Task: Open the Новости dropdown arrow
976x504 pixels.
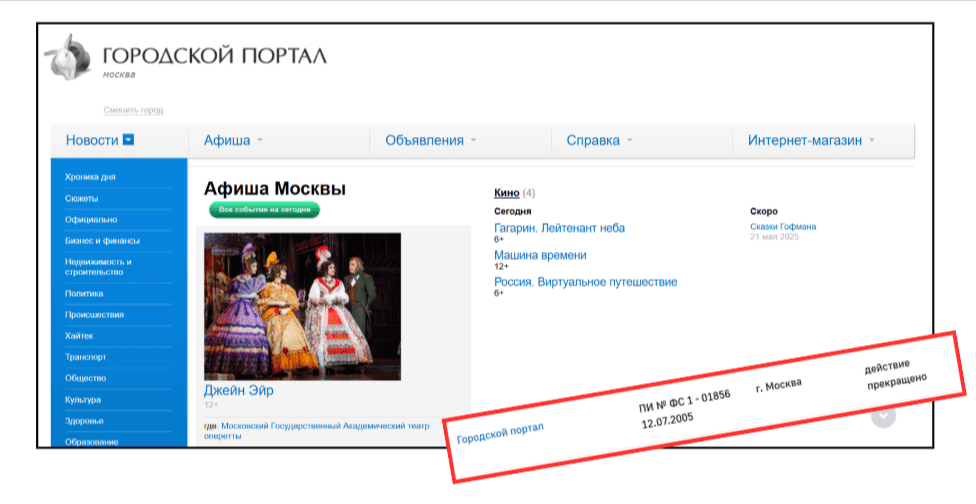Action: click(128, 141)
